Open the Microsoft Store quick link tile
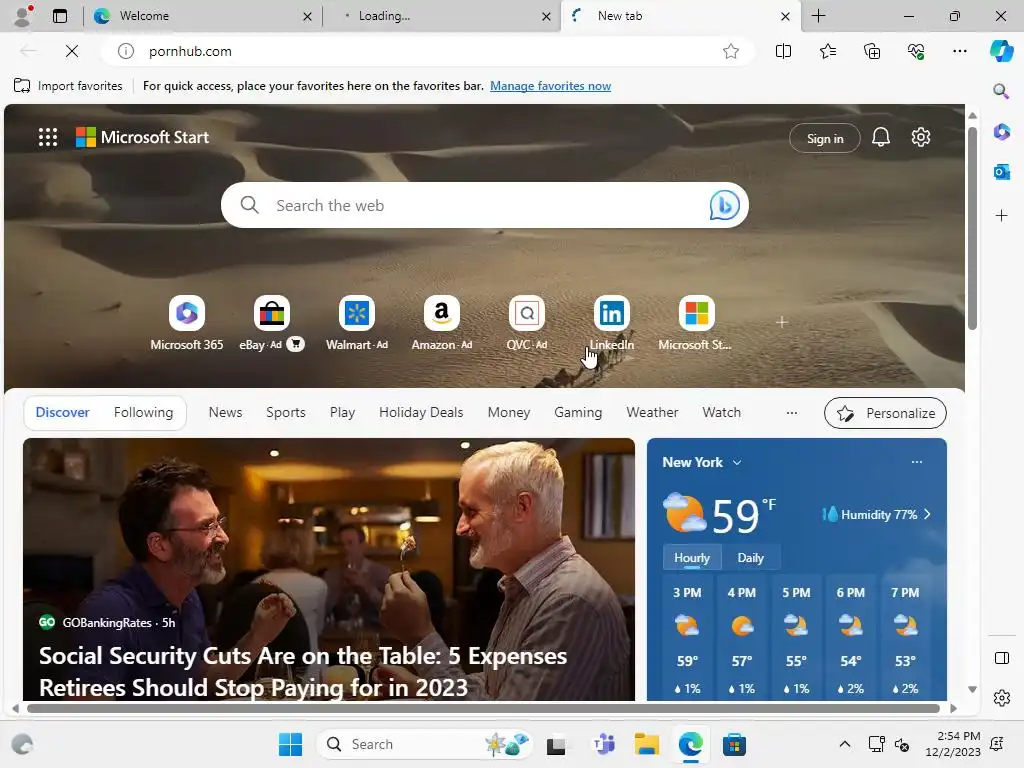1024x768 pixels. coord(696,323)
